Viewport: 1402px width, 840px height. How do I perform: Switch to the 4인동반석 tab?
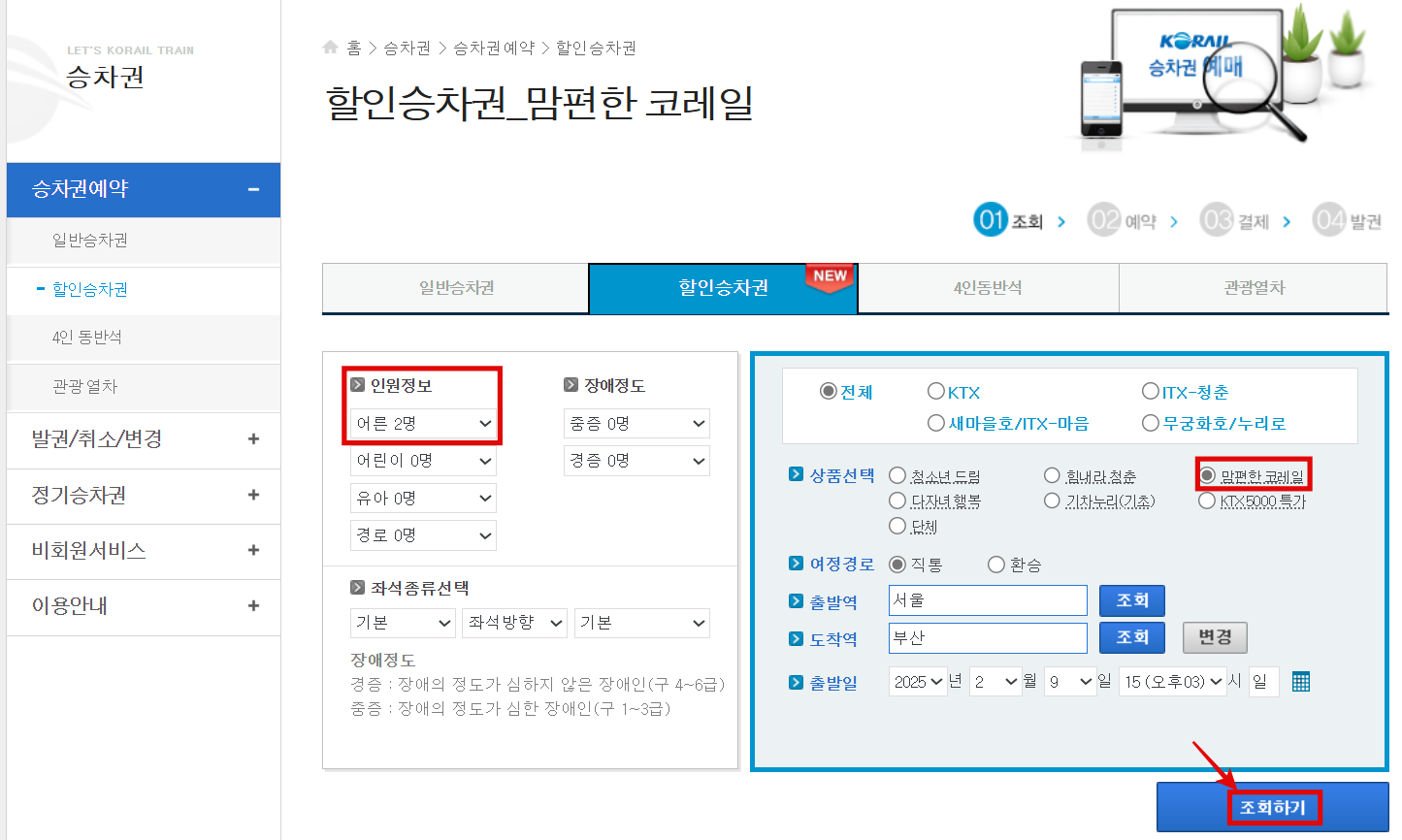click(x=988, y=288)
